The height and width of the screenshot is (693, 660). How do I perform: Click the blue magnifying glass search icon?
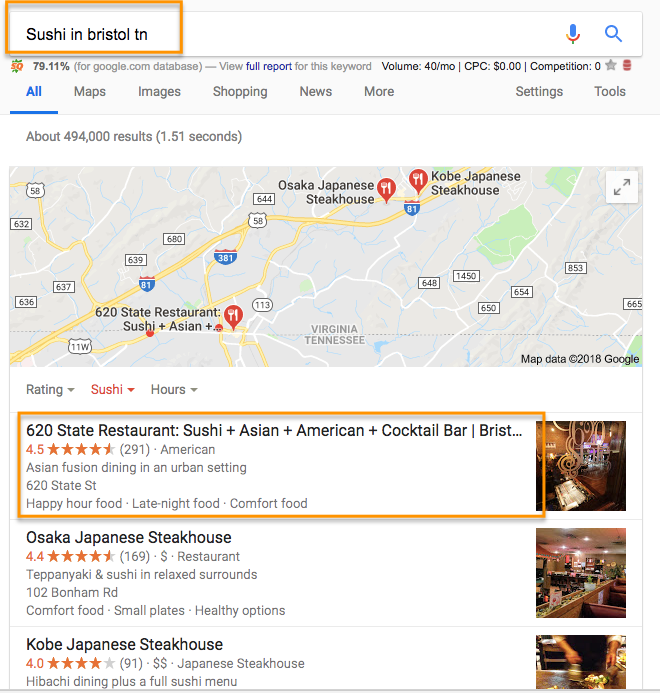613,34
